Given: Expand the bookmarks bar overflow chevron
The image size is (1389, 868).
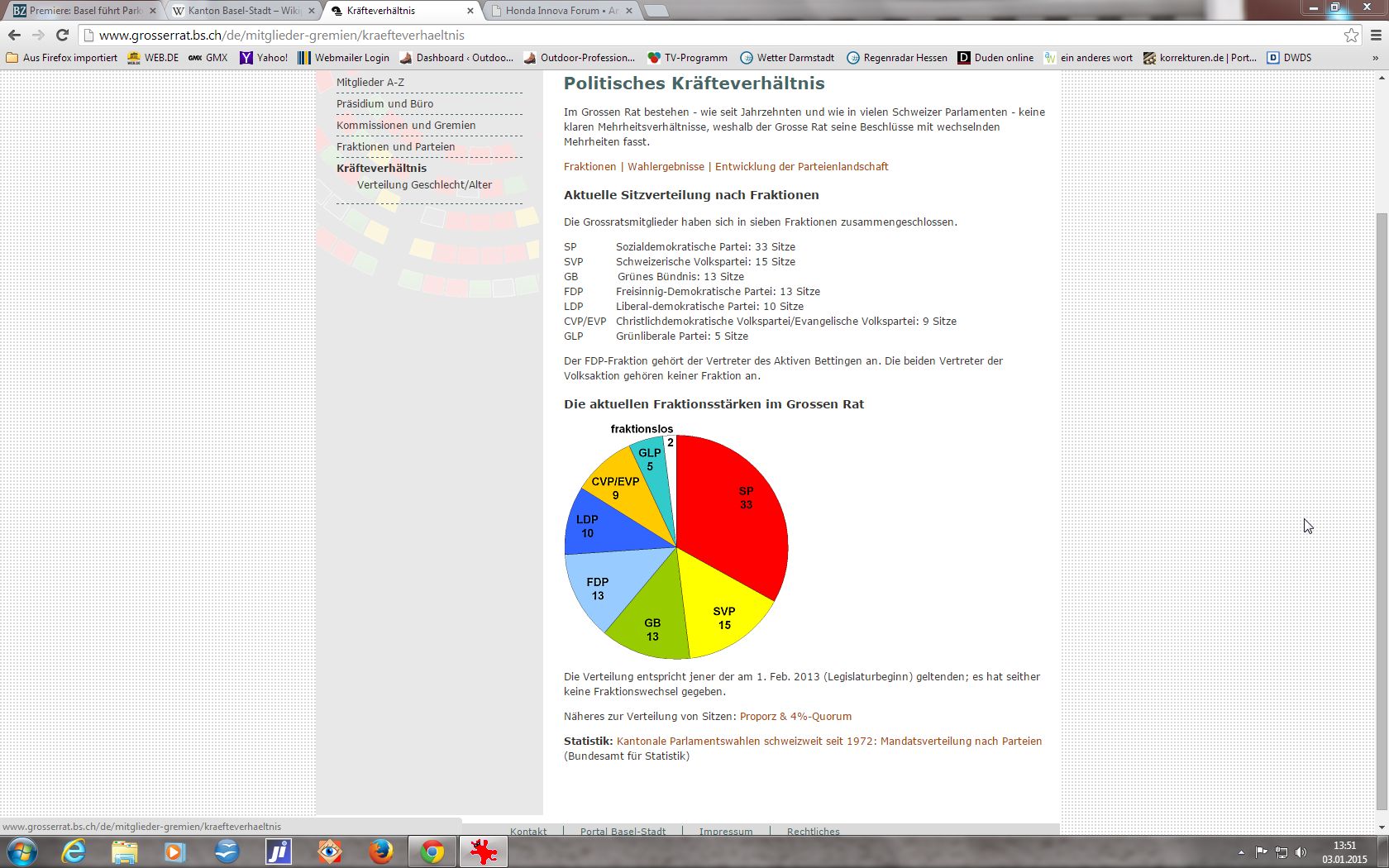Looking at the screenshot, I should (1375, 58).
